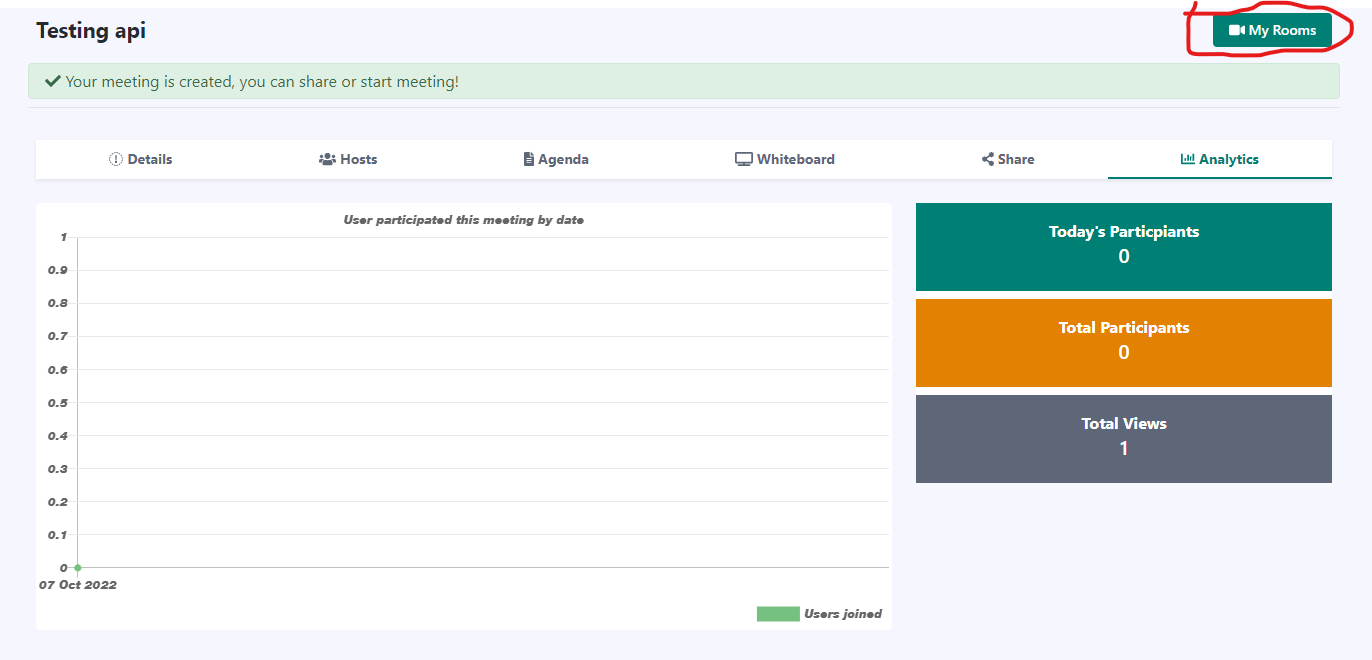The image size is (1372, 660).
Task: Click the monitor icon beside Whiteboard
Action: tap(744, 159)
